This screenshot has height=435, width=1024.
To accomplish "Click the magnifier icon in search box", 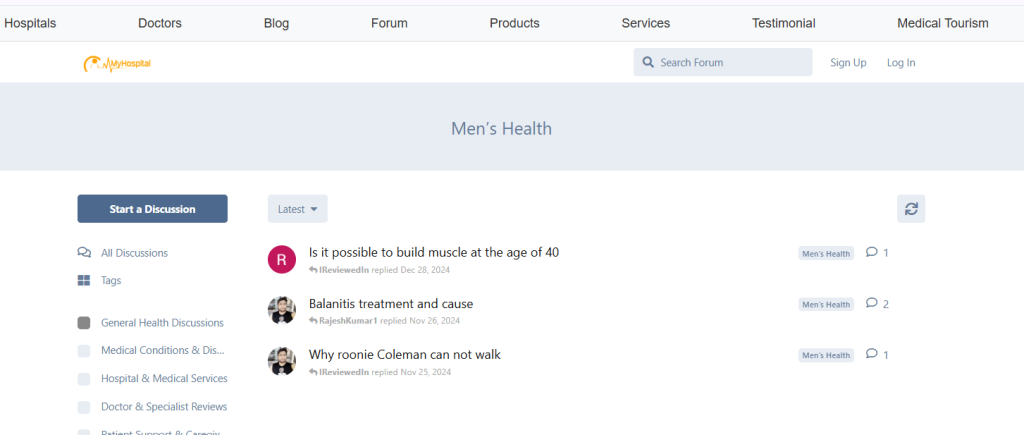I will click(x=648, y=63).
